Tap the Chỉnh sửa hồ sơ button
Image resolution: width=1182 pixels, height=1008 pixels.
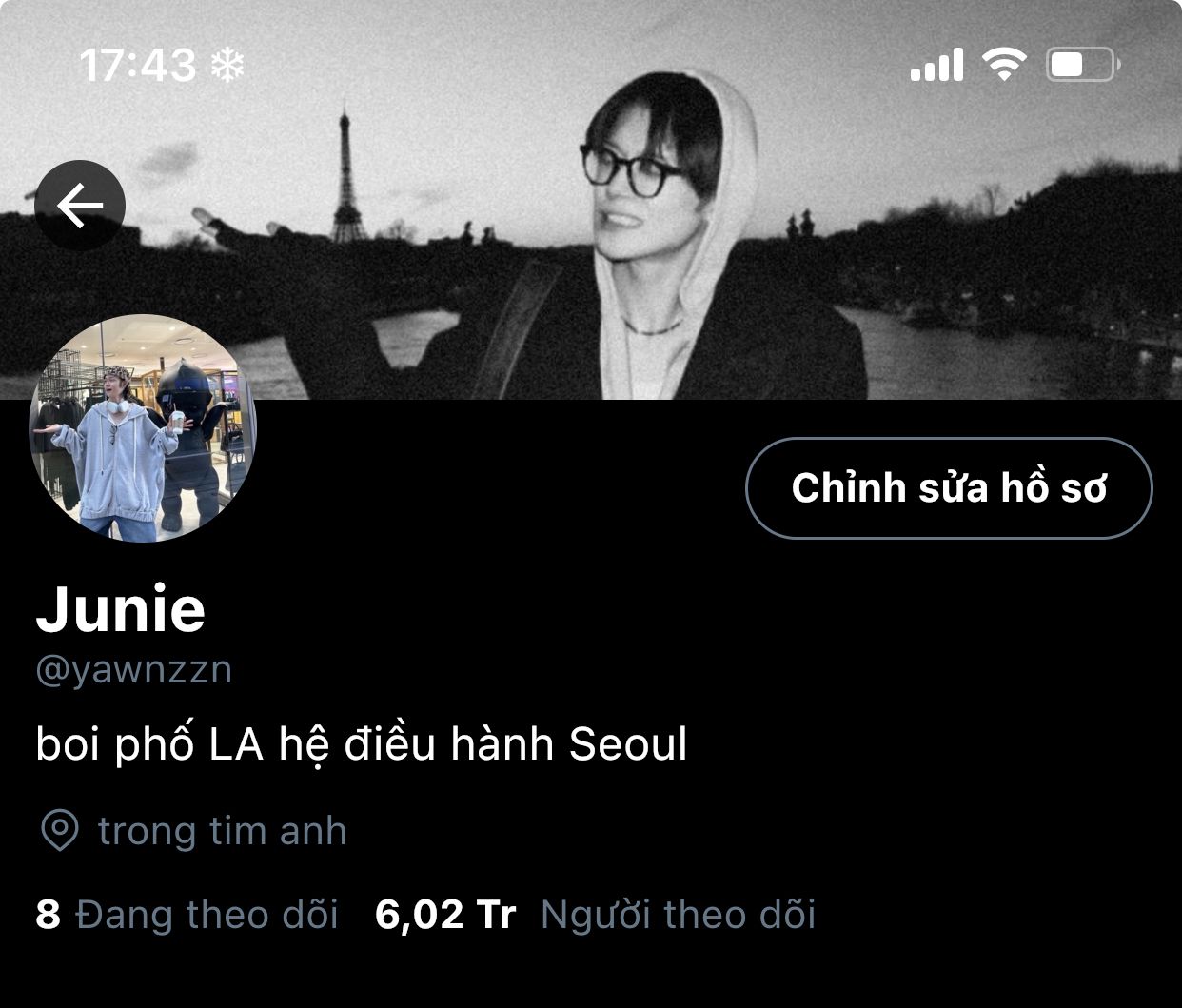click(x=949, y=488)
